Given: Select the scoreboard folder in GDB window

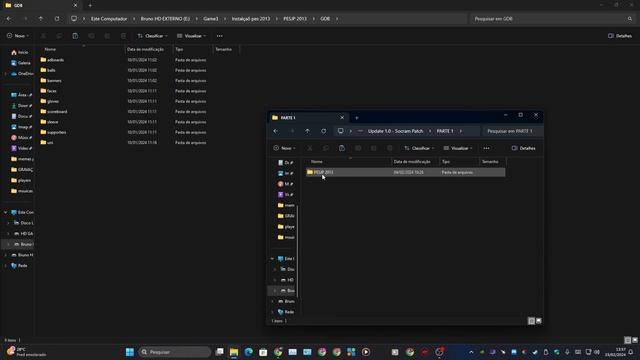Looking at the screenshot, I should coord(57,111).
